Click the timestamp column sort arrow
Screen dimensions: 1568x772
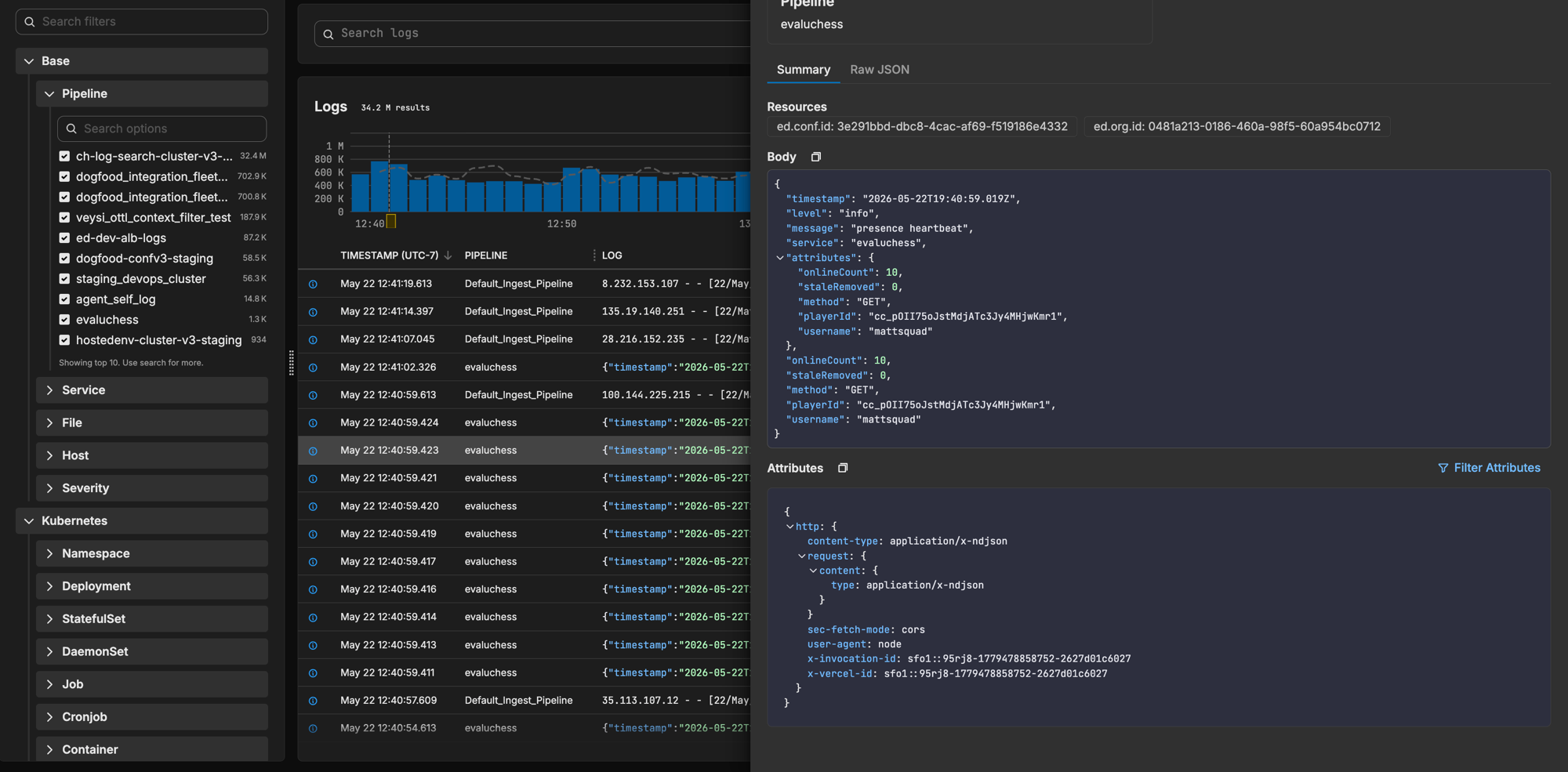[x=448, y=256]
